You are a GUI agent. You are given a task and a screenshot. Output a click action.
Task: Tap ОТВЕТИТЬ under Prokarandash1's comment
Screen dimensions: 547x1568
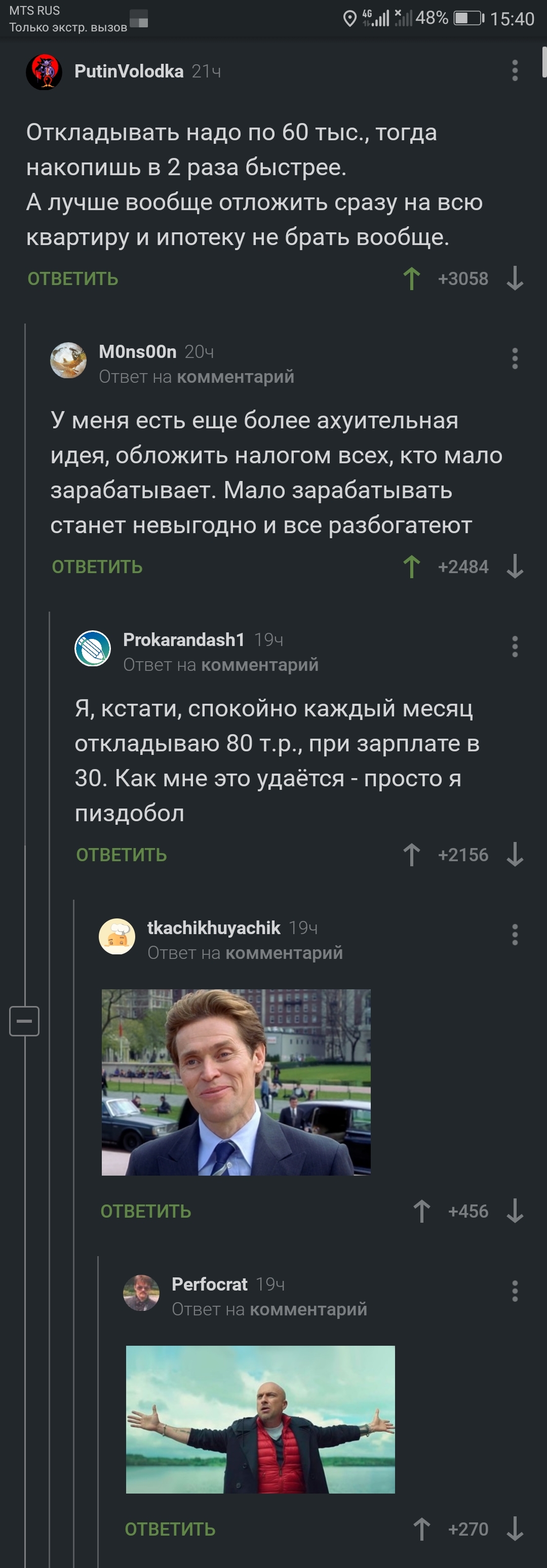pyautogui.click(x=122, y=855)
